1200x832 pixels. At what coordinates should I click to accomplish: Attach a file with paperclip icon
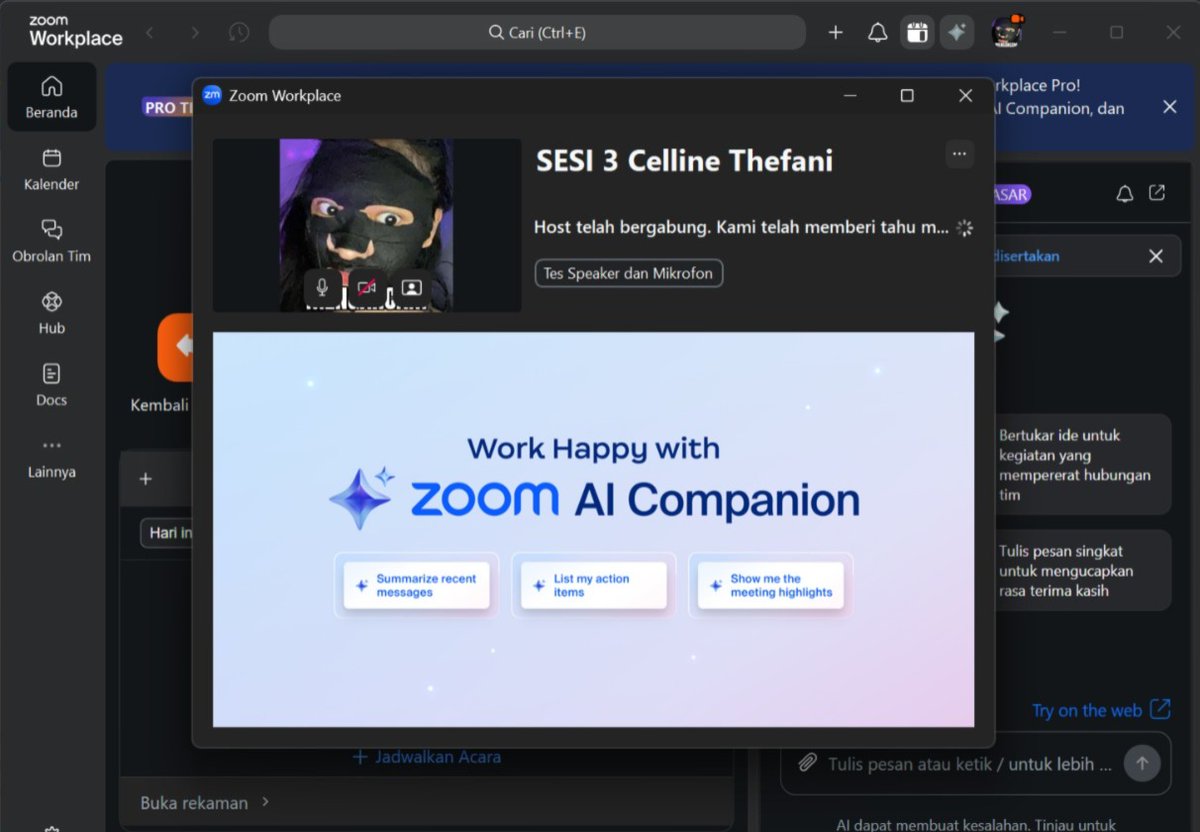(807, 764)
